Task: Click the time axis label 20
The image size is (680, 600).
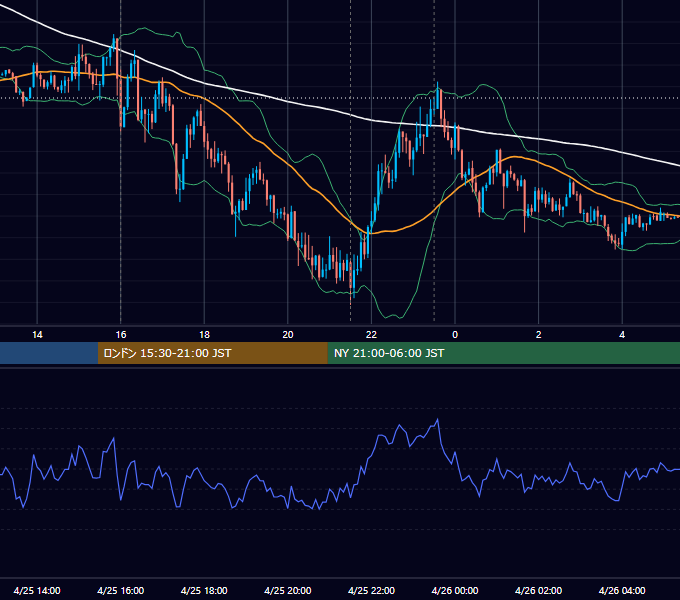Action: coord(288,335)
